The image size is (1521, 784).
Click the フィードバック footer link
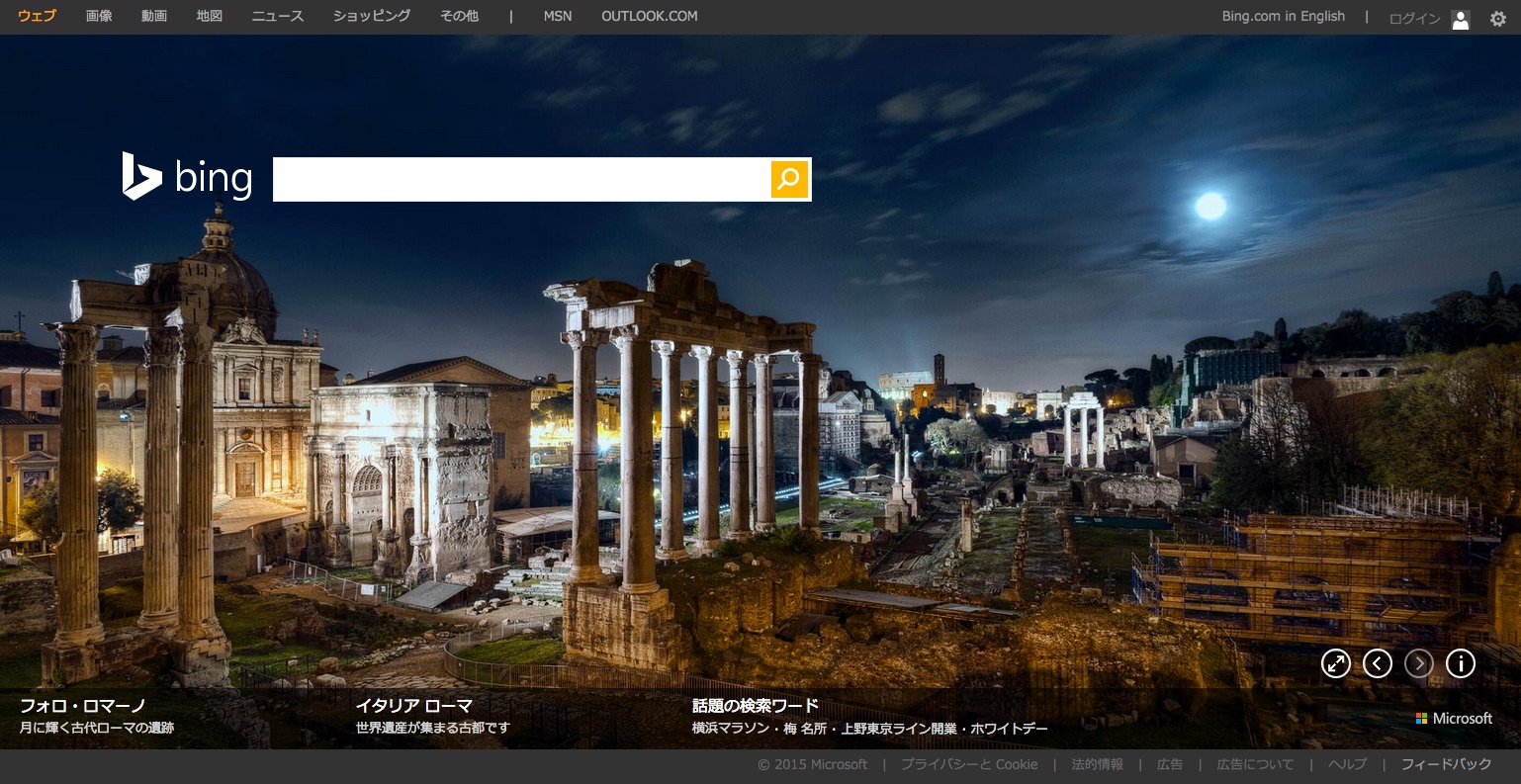(1446, 764)
